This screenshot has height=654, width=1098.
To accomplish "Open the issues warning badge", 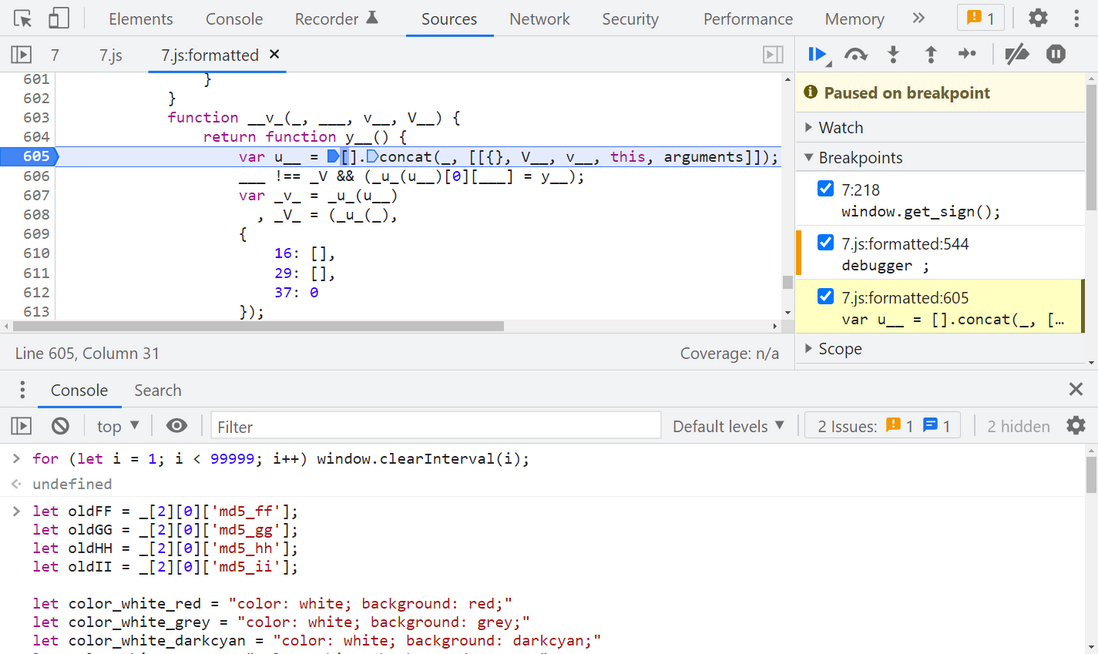I will (x=980, y=18).
